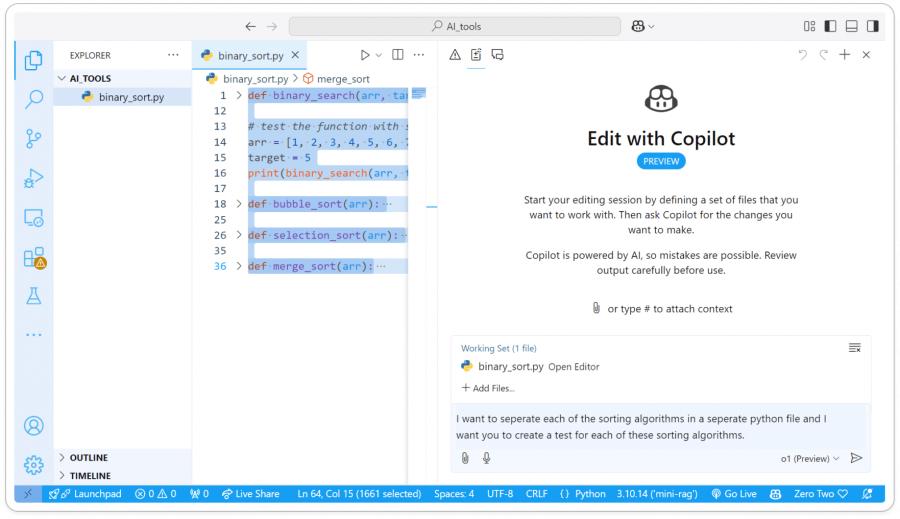This screenshot has width=900, height=519.
Task: Unfold the merge_sort function on line 36
Action: click(239, 266)
